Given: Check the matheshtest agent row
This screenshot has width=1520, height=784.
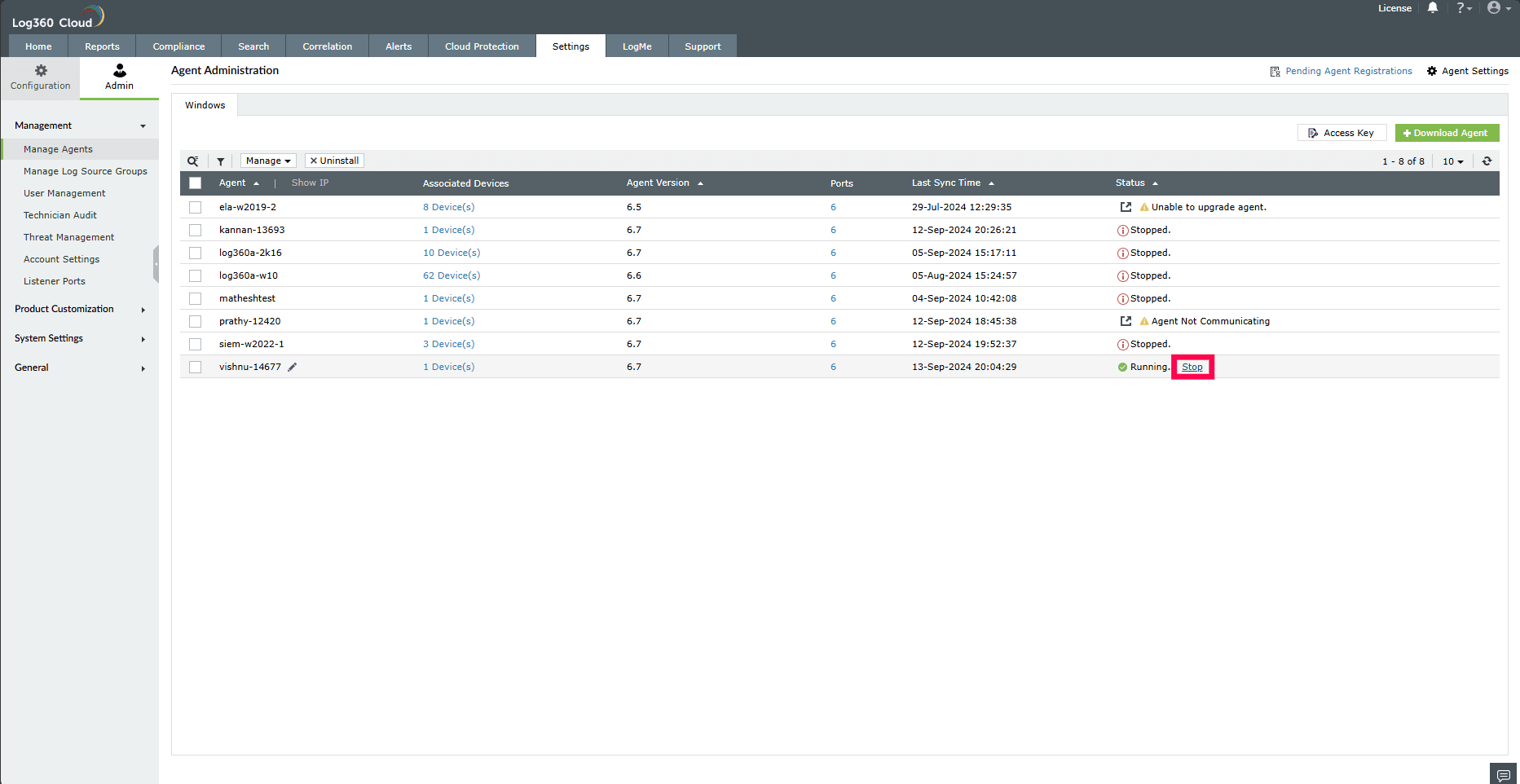Looking at the screenshot, I should (x=195, y=299).
